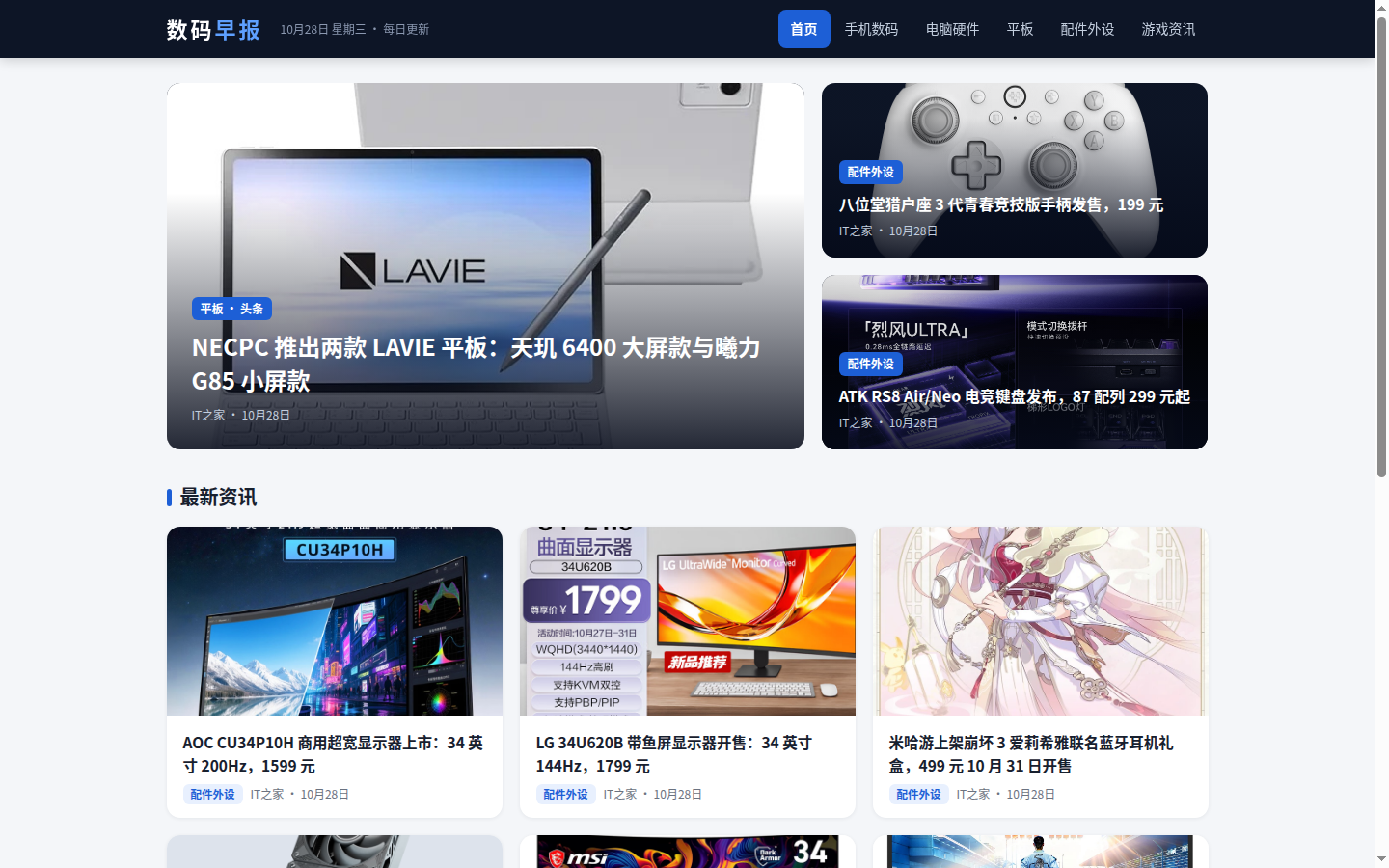This screenshot has height=868, width=1389.
Task: Click the 平板・头条 tag badge
Action: (231, 309)
